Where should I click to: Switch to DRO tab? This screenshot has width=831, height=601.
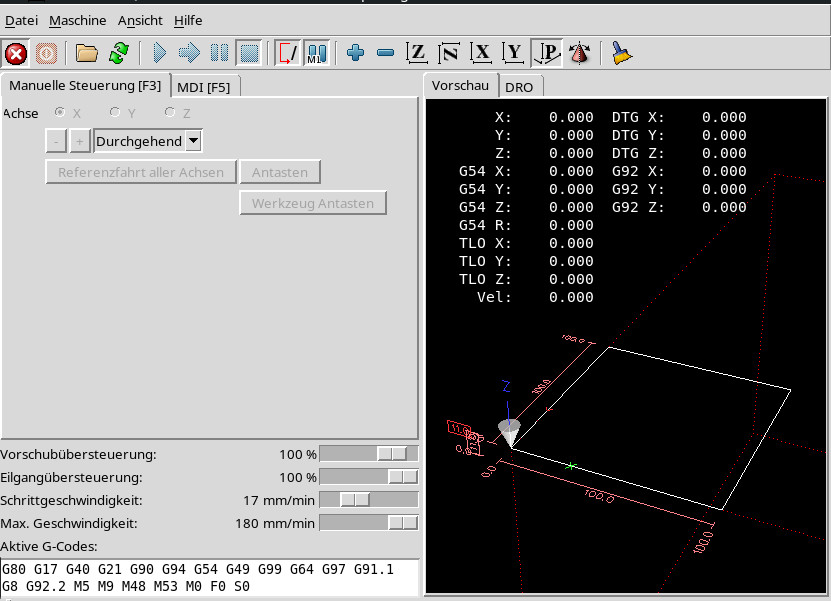click(519, 87)
